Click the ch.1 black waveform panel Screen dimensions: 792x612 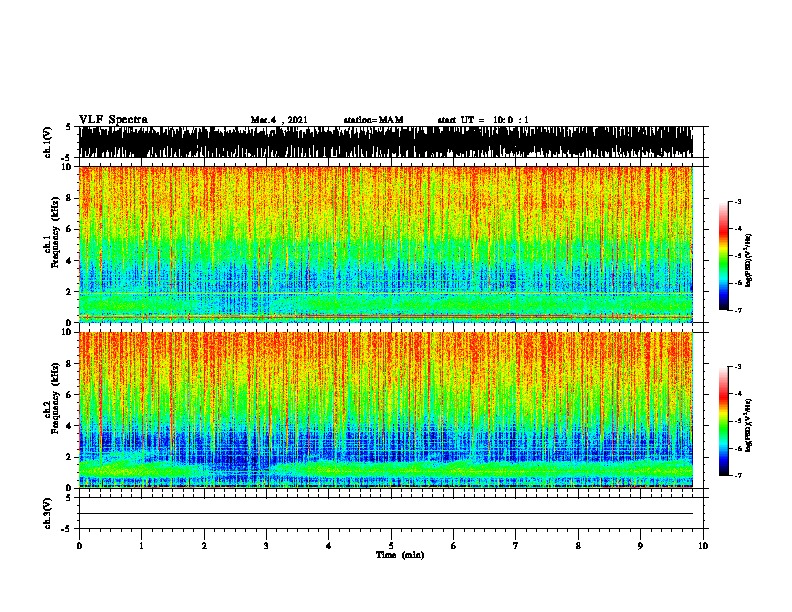tap(386, 142)
